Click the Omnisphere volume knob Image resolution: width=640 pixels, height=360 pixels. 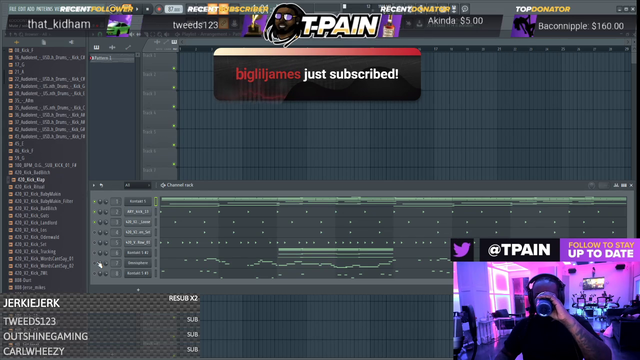pyautogui.click(x=106, y=263)
